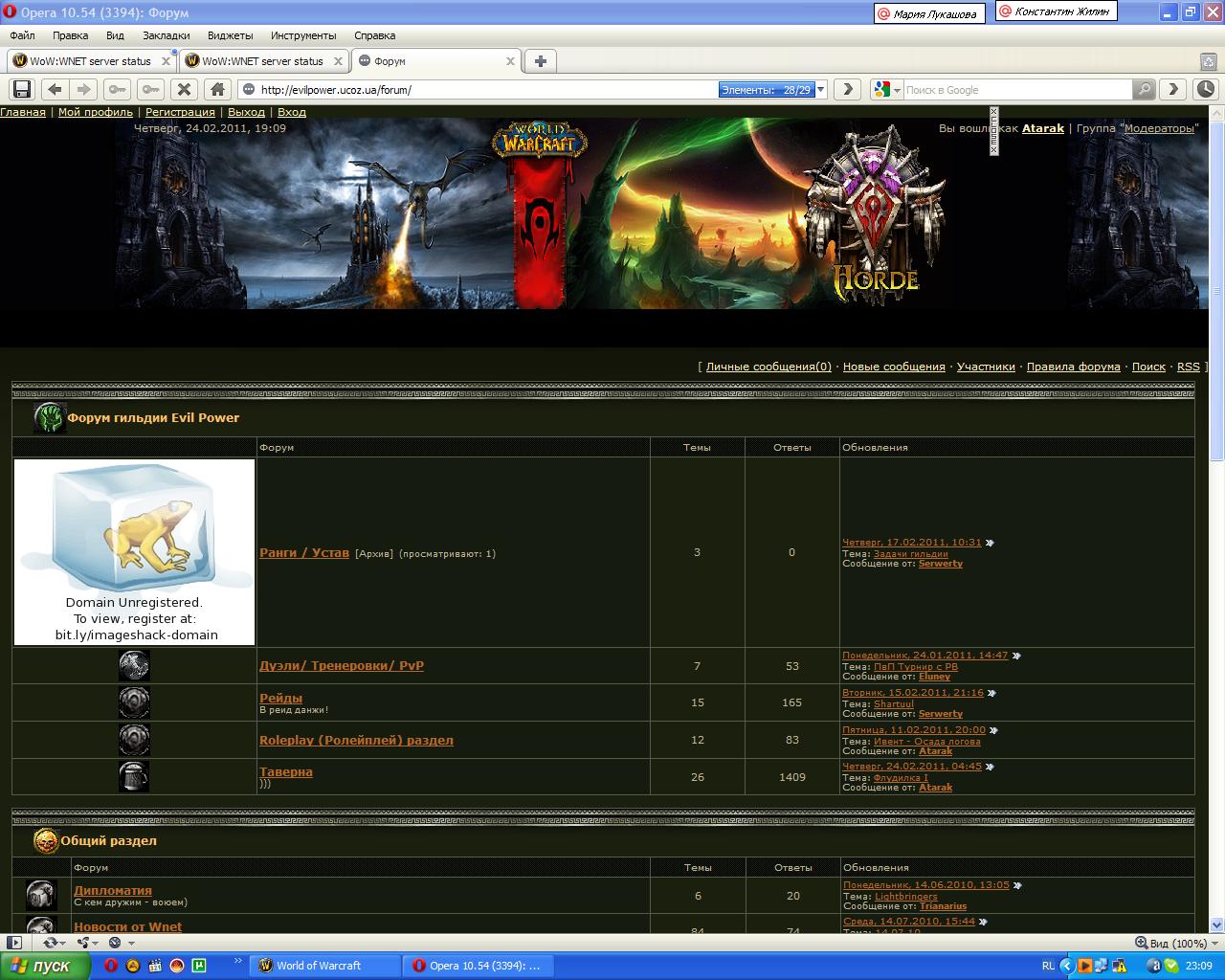Click the green tray icon beside the clock
Image resolution: width=1225 pixels, height=980 pixels.
coord(1171,966)
